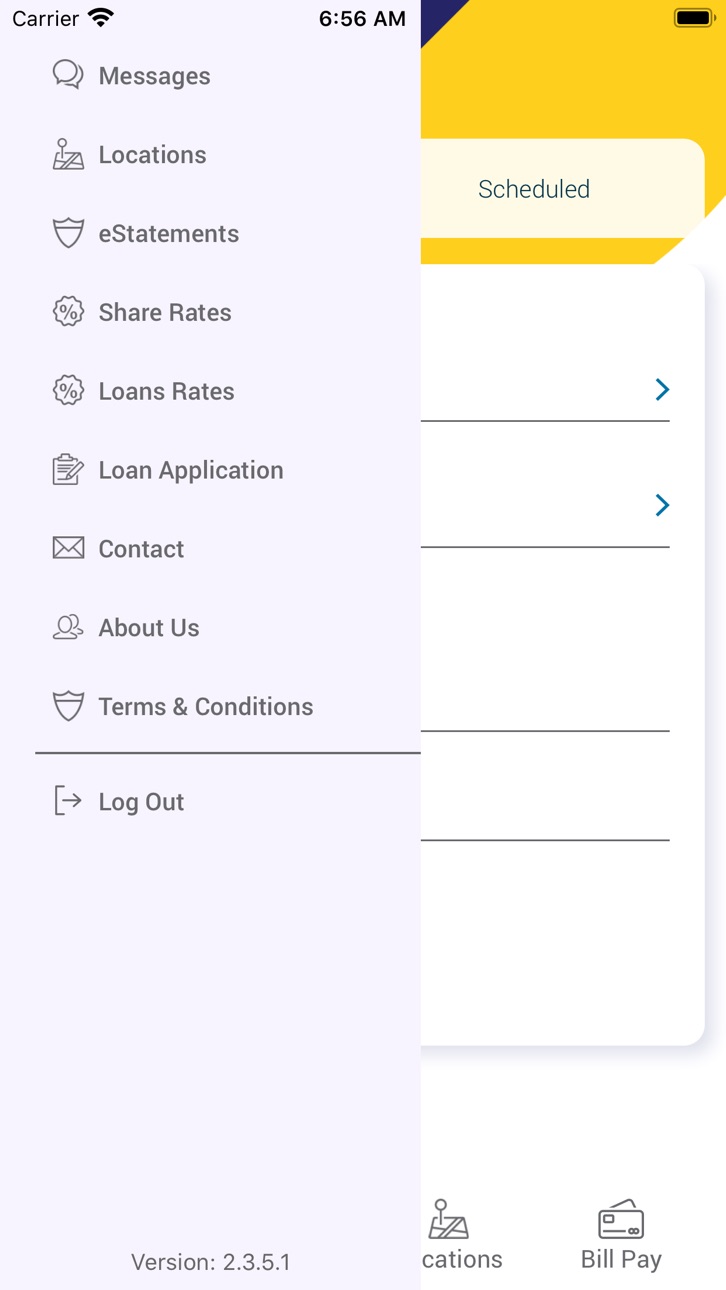Open the Bill Pay bottom tab
The width and height of the screenshot is (726, 1290).
tap(621, 1236)
